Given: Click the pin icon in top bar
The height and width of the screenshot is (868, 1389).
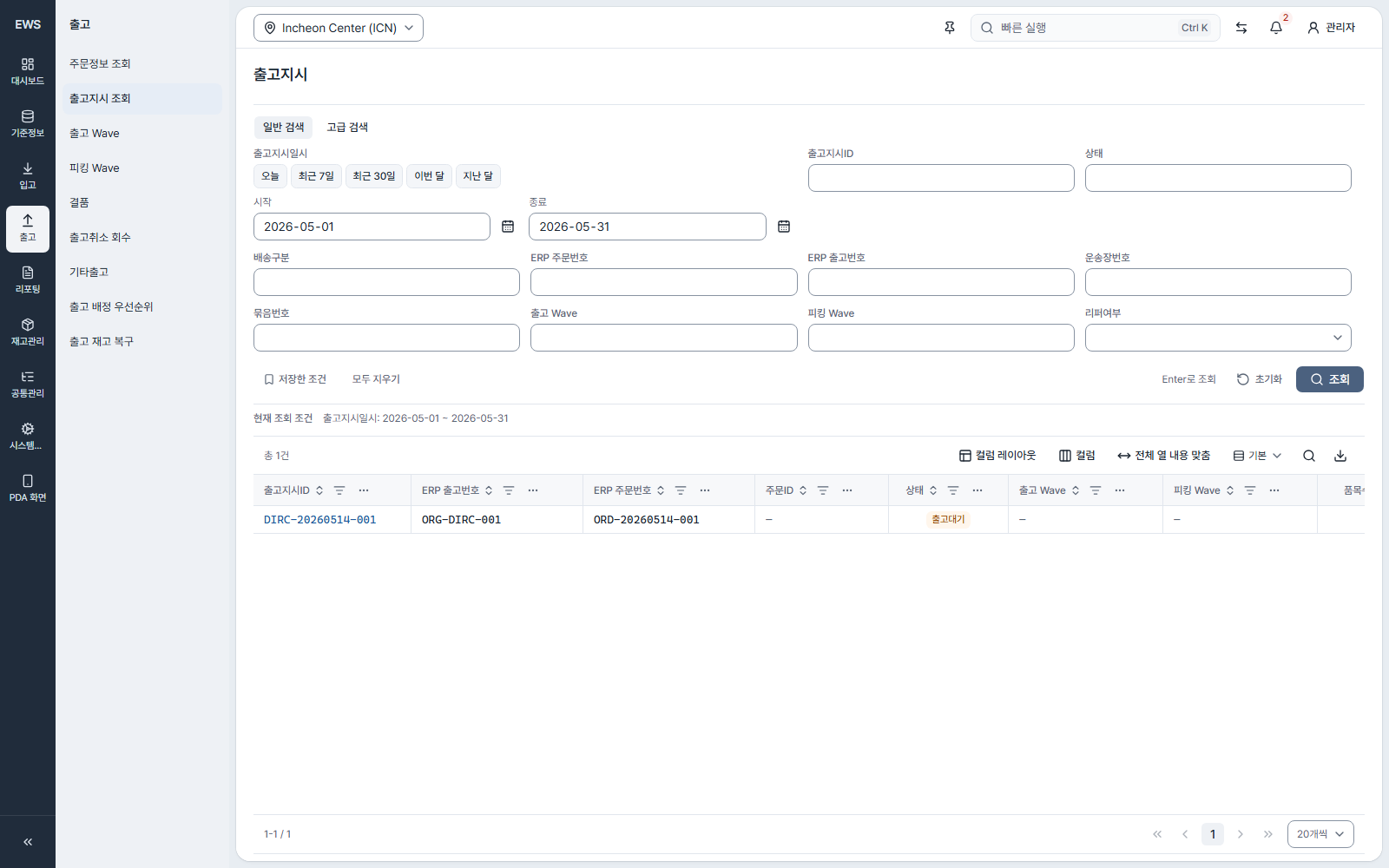Looking at the screenshot, I should point(950,28).
